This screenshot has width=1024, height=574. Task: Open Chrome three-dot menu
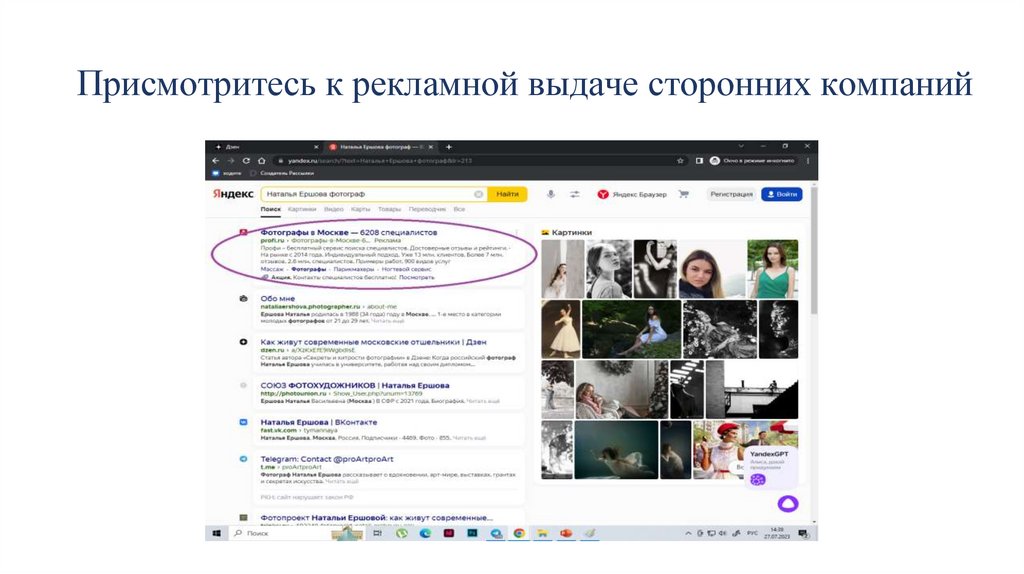coord(808,160)
